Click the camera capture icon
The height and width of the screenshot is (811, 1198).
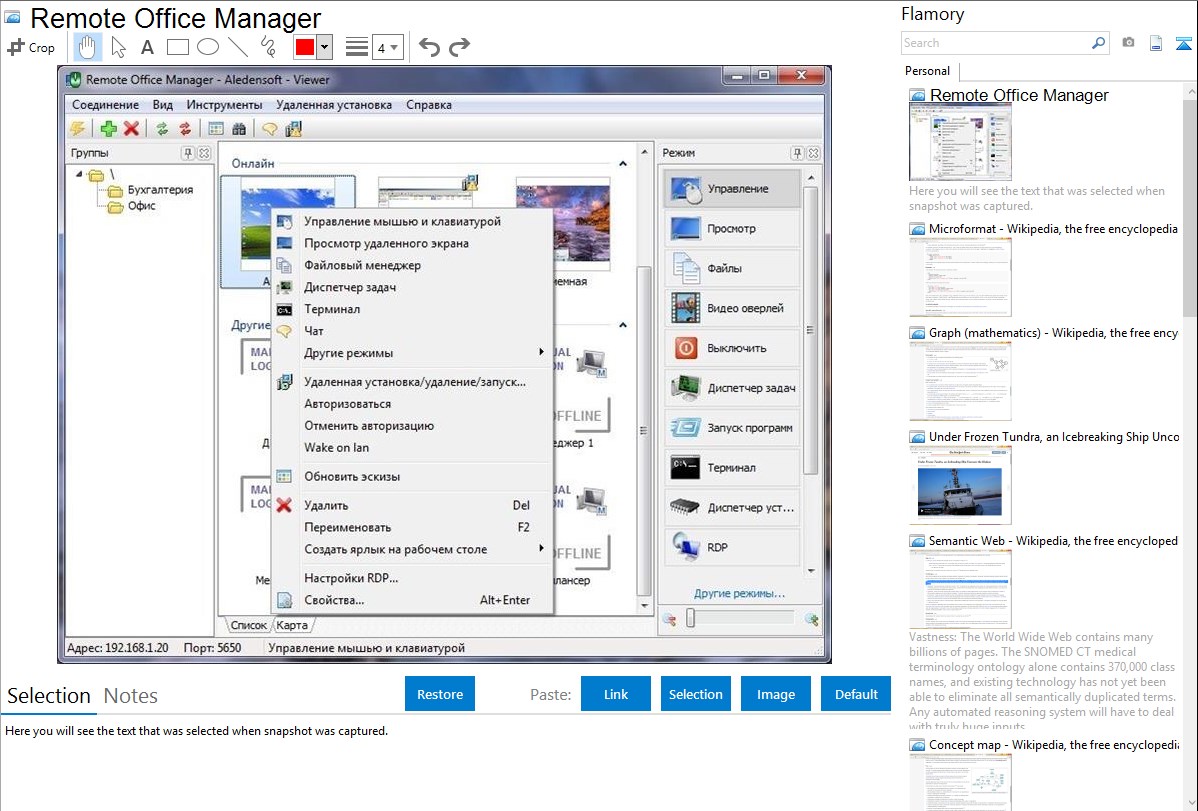pos(1128,43)
